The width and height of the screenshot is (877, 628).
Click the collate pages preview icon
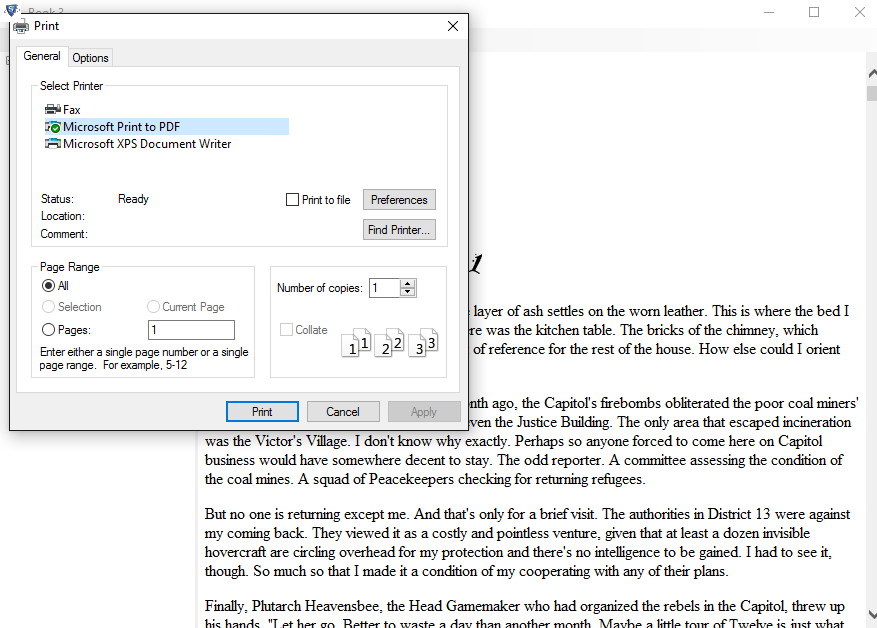pos(390,341)
